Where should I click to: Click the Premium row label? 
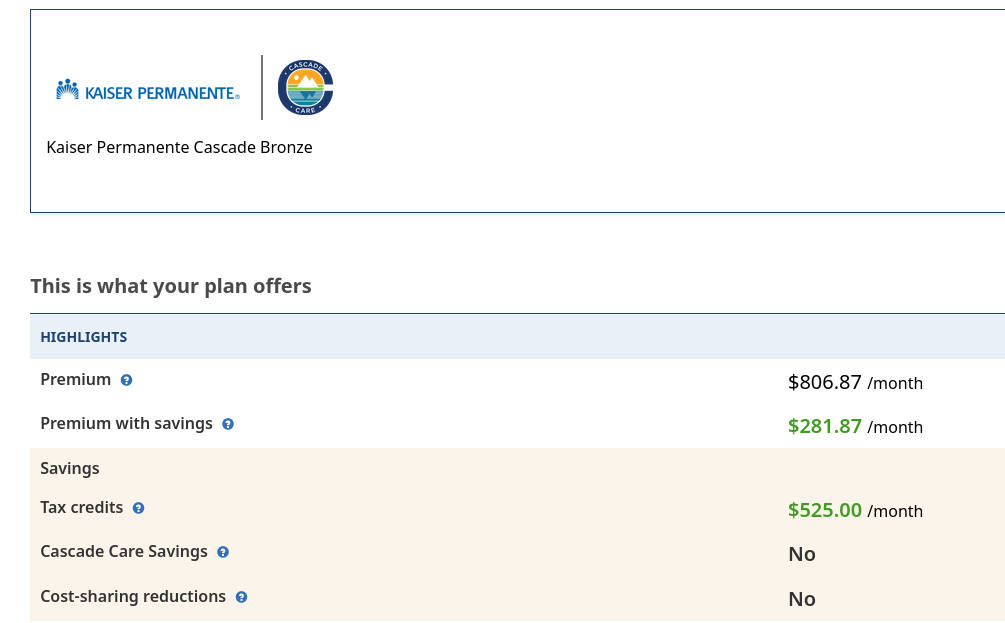point(75,380)
